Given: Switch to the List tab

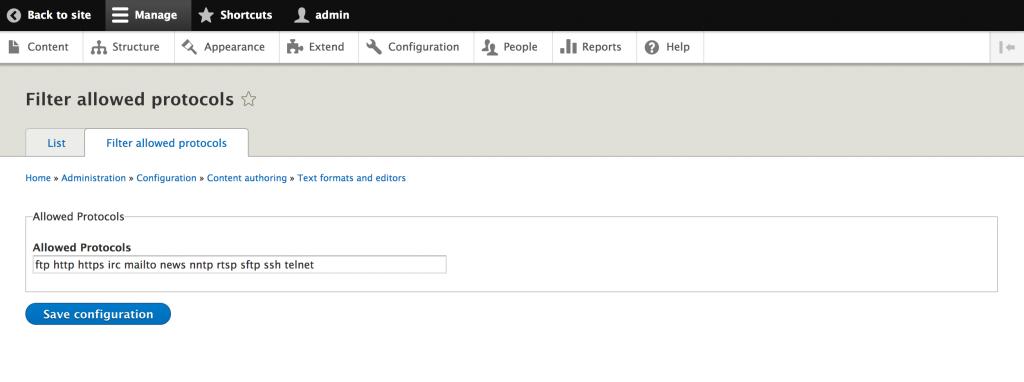Looking at the screenshot, I should coord(56,143).
